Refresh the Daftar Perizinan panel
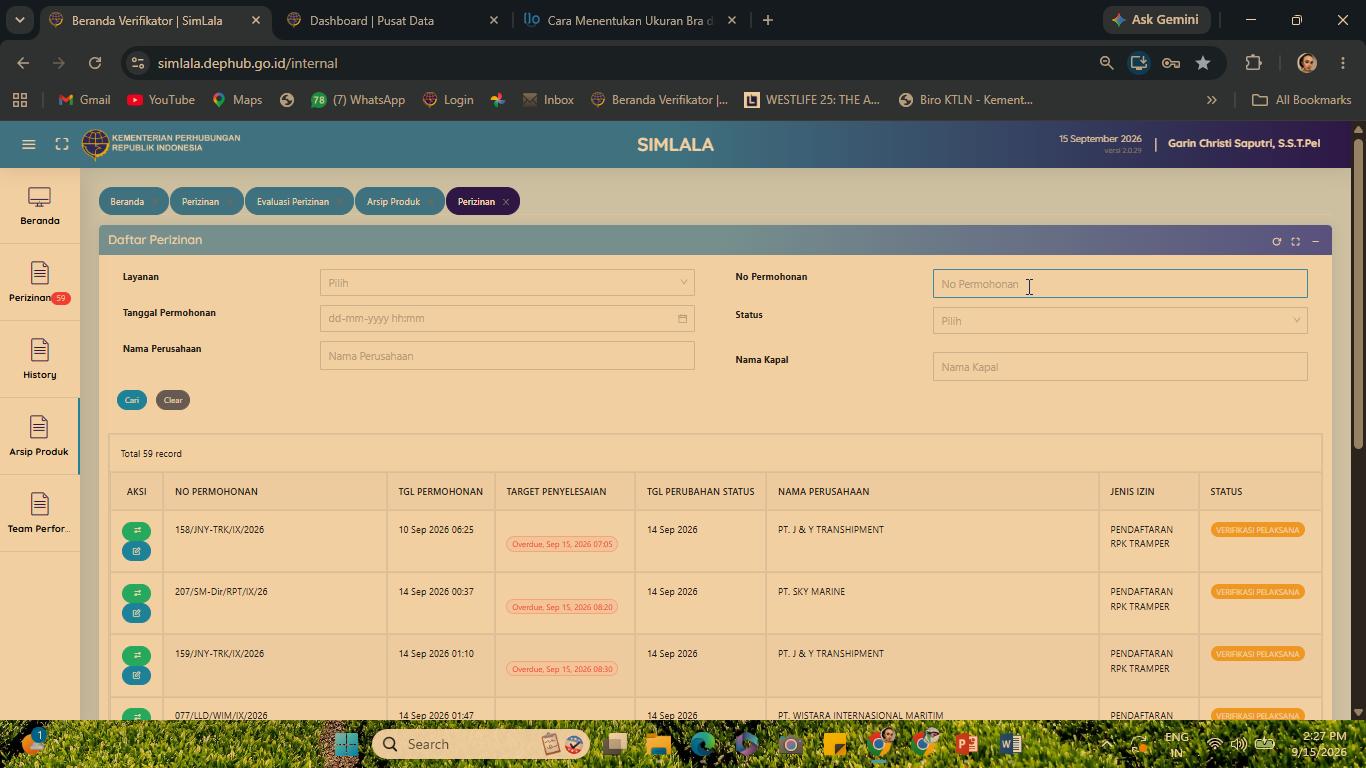This screenshot has width=1366, height=768. coord(1276,241)
